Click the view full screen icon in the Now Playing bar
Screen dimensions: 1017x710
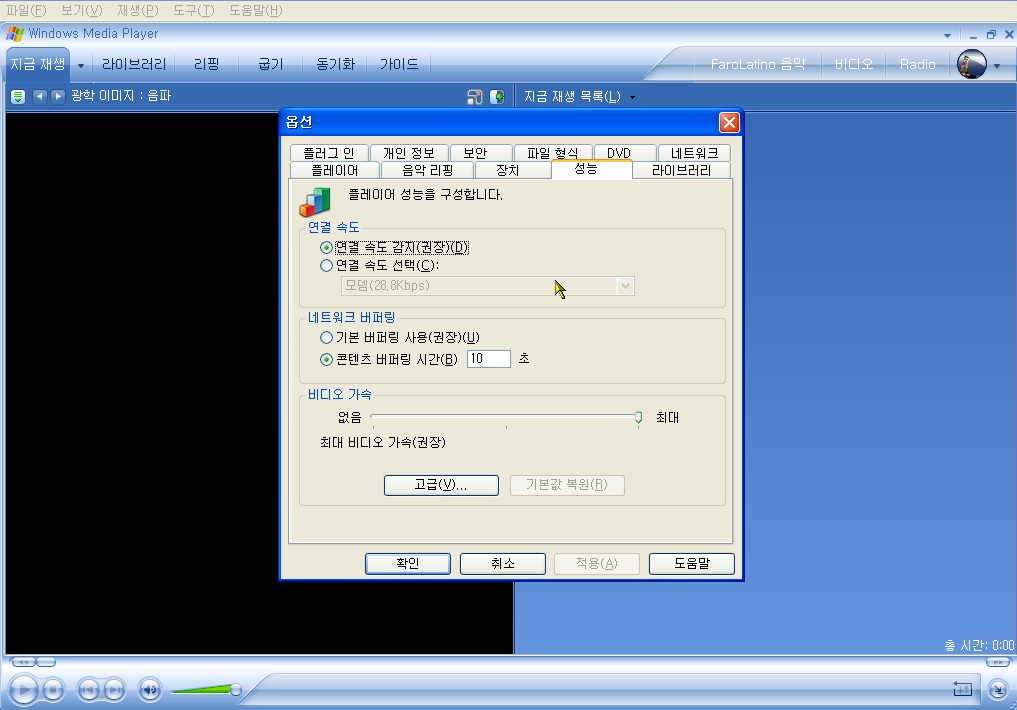coord(475,97)
